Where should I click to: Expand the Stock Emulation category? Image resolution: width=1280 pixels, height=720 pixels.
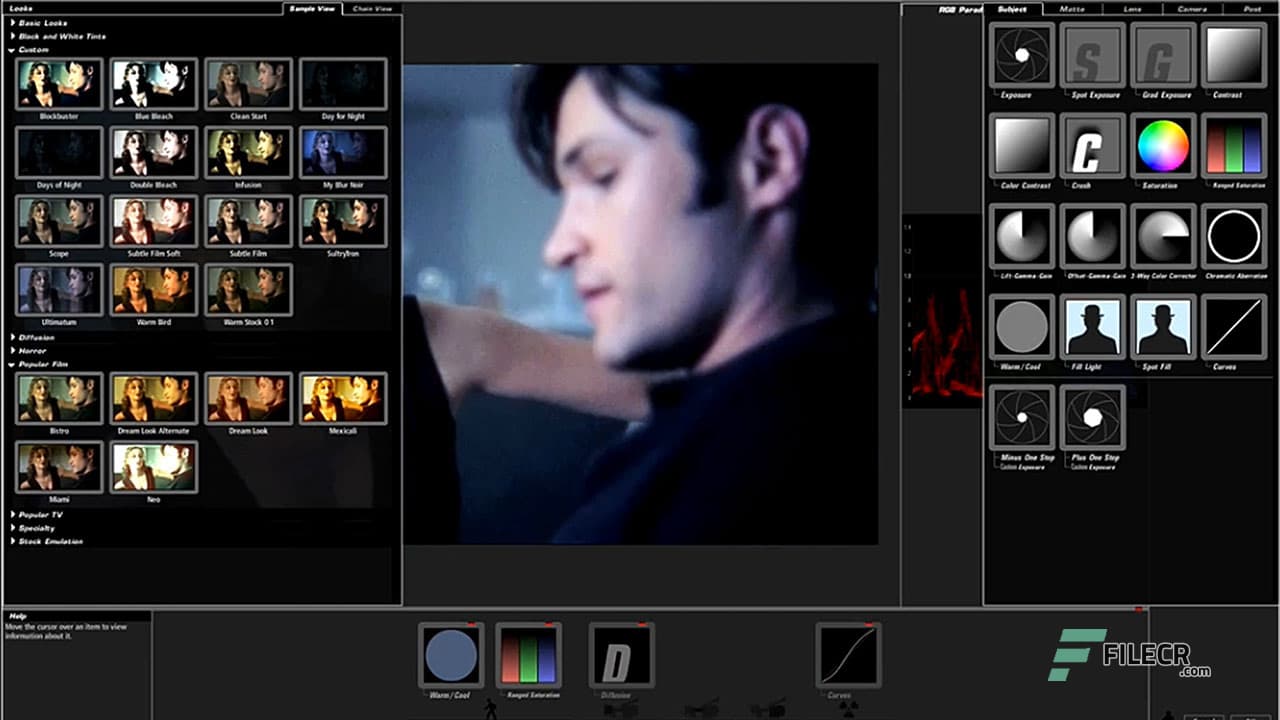point(51,541)
